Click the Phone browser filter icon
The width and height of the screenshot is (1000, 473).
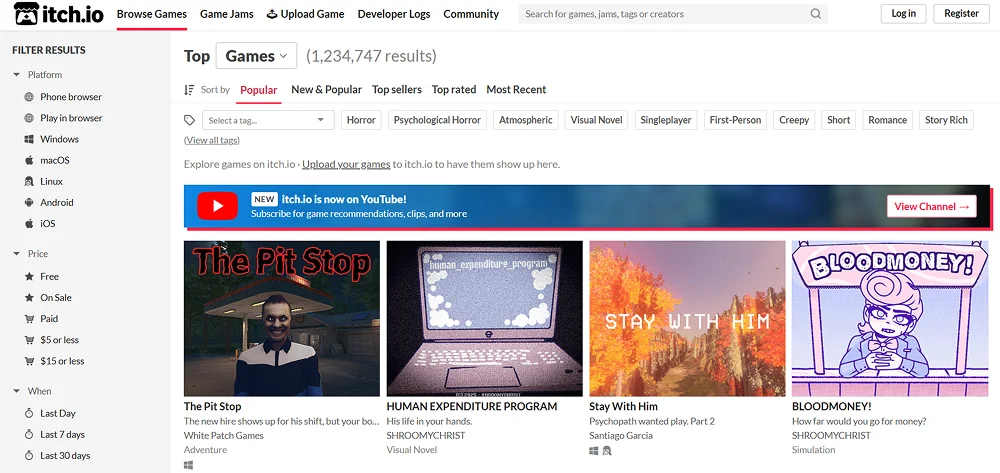(x=29, y=97)
